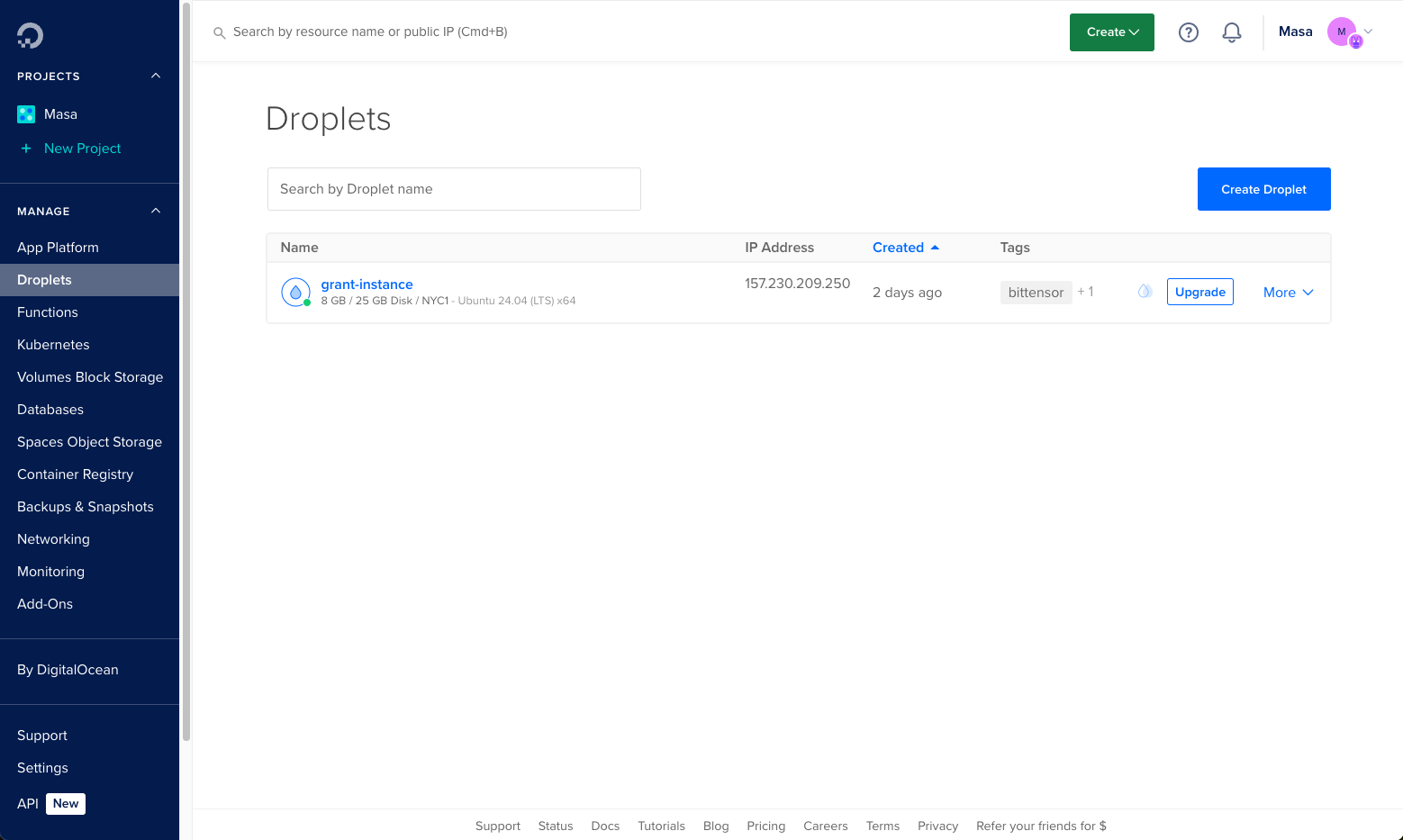Click the bittensor tag
This screenshot has width=1403, height=840.
tap(1036, 293)
